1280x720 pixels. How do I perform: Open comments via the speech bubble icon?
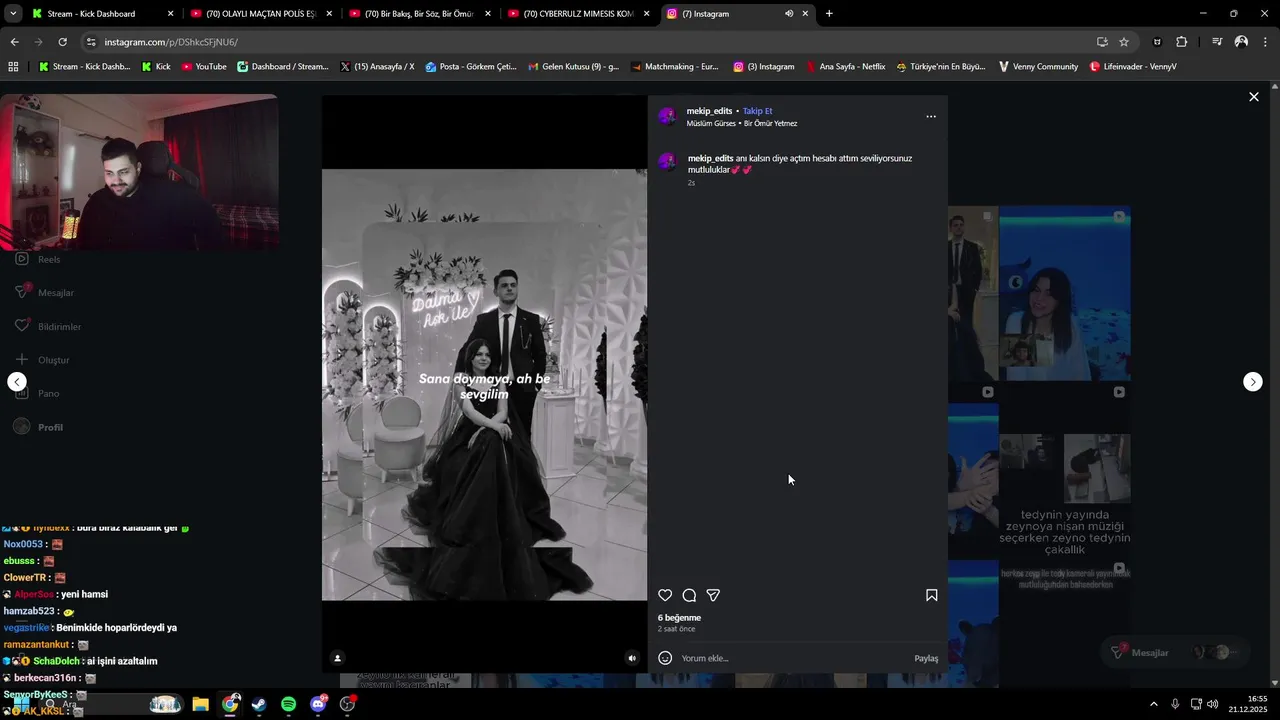tap(689, 595)
